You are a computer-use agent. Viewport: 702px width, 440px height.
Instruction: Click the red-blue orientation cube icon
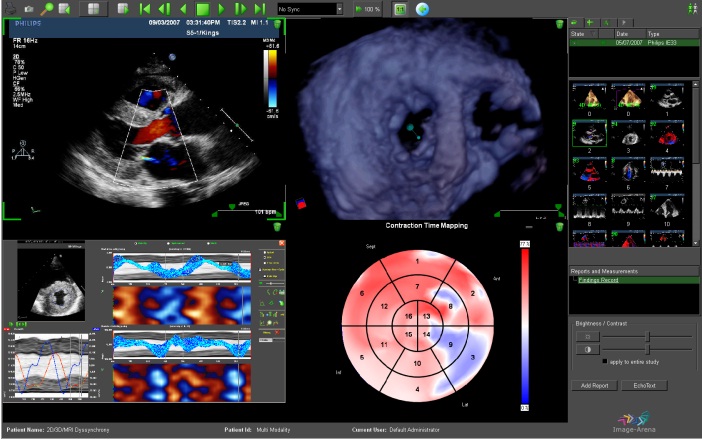point(301,203)
